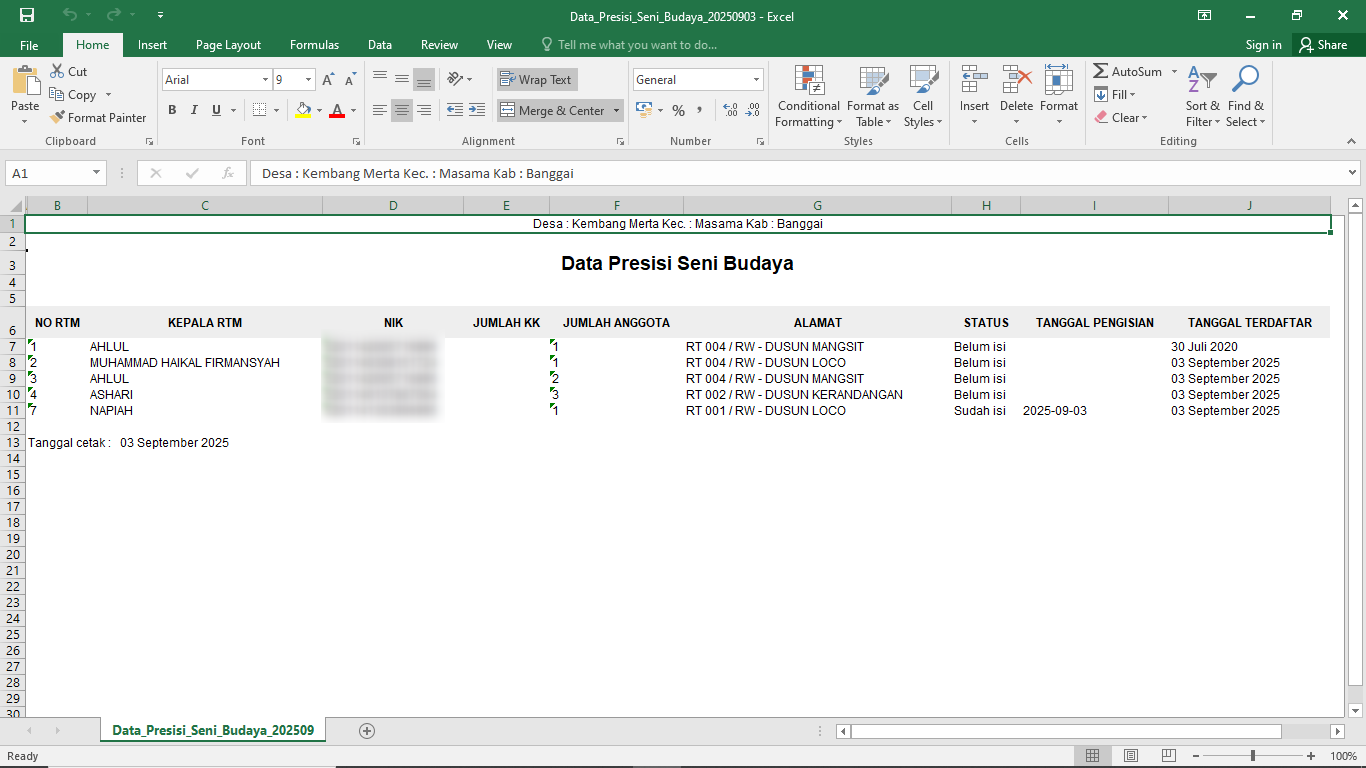This screenshot has width=1366, height=768.
Task: Click the Share button
Action: [1323, 45]
